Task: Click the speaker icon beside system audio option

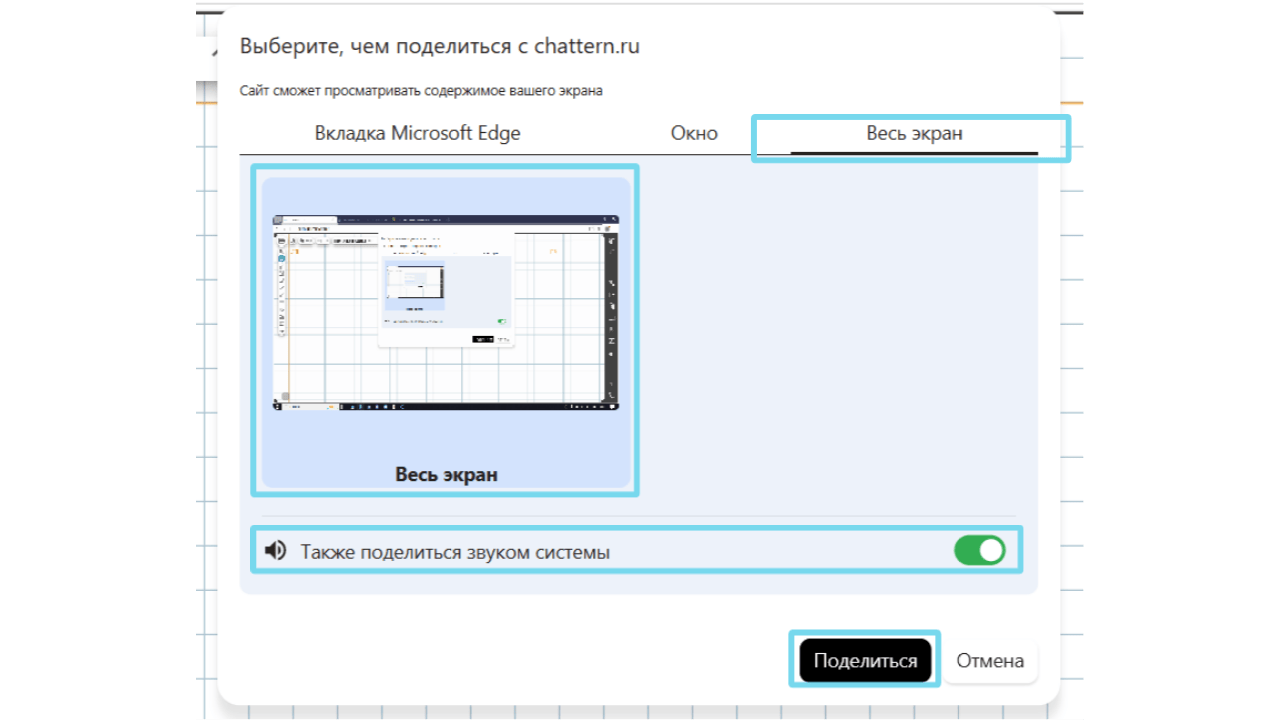Action: pos(275,551)
